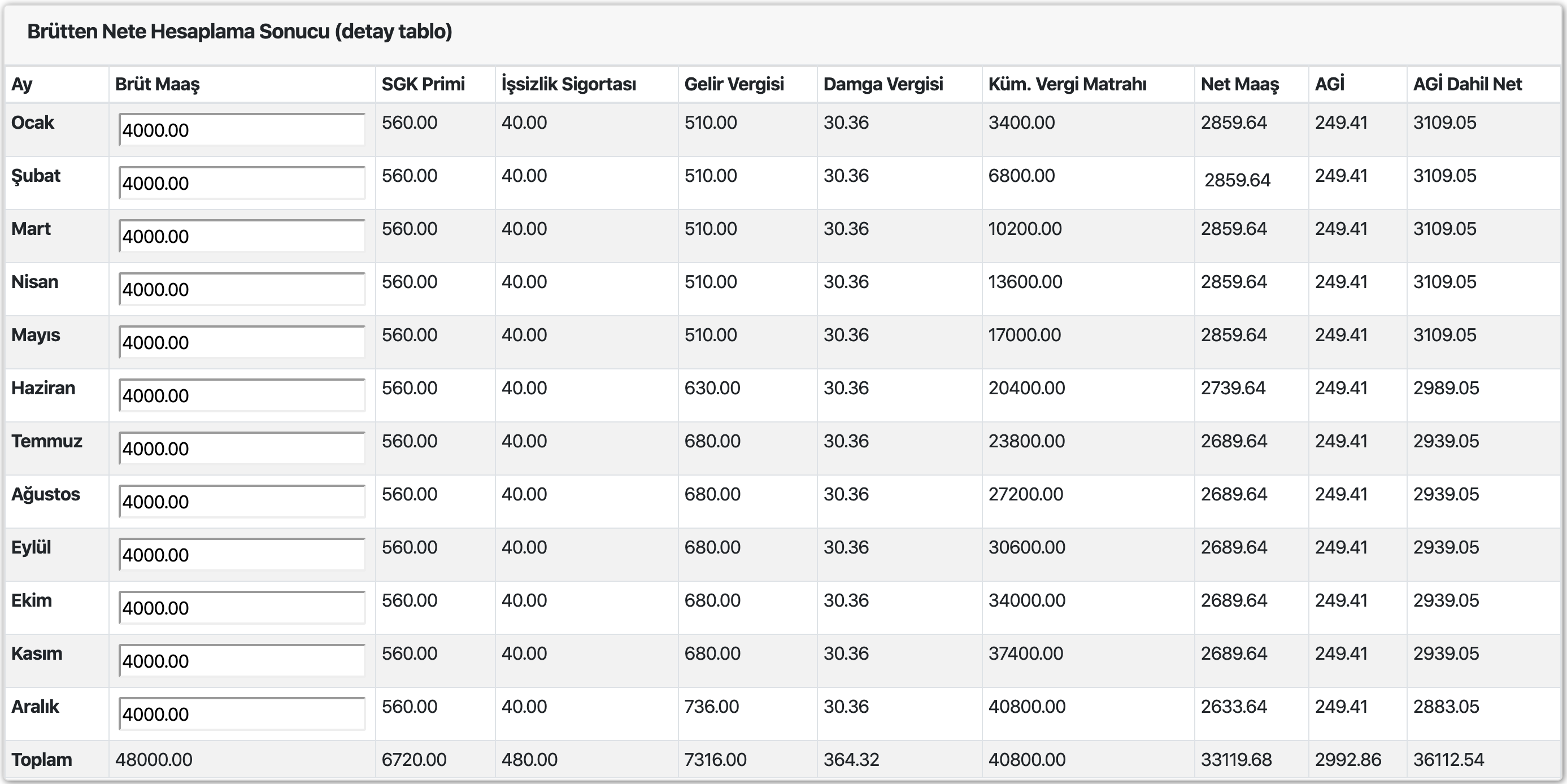This screenshot has height=784, width=1567.
Task: Click the 'Ekim' month label
Action: click(x=32, y=600)
